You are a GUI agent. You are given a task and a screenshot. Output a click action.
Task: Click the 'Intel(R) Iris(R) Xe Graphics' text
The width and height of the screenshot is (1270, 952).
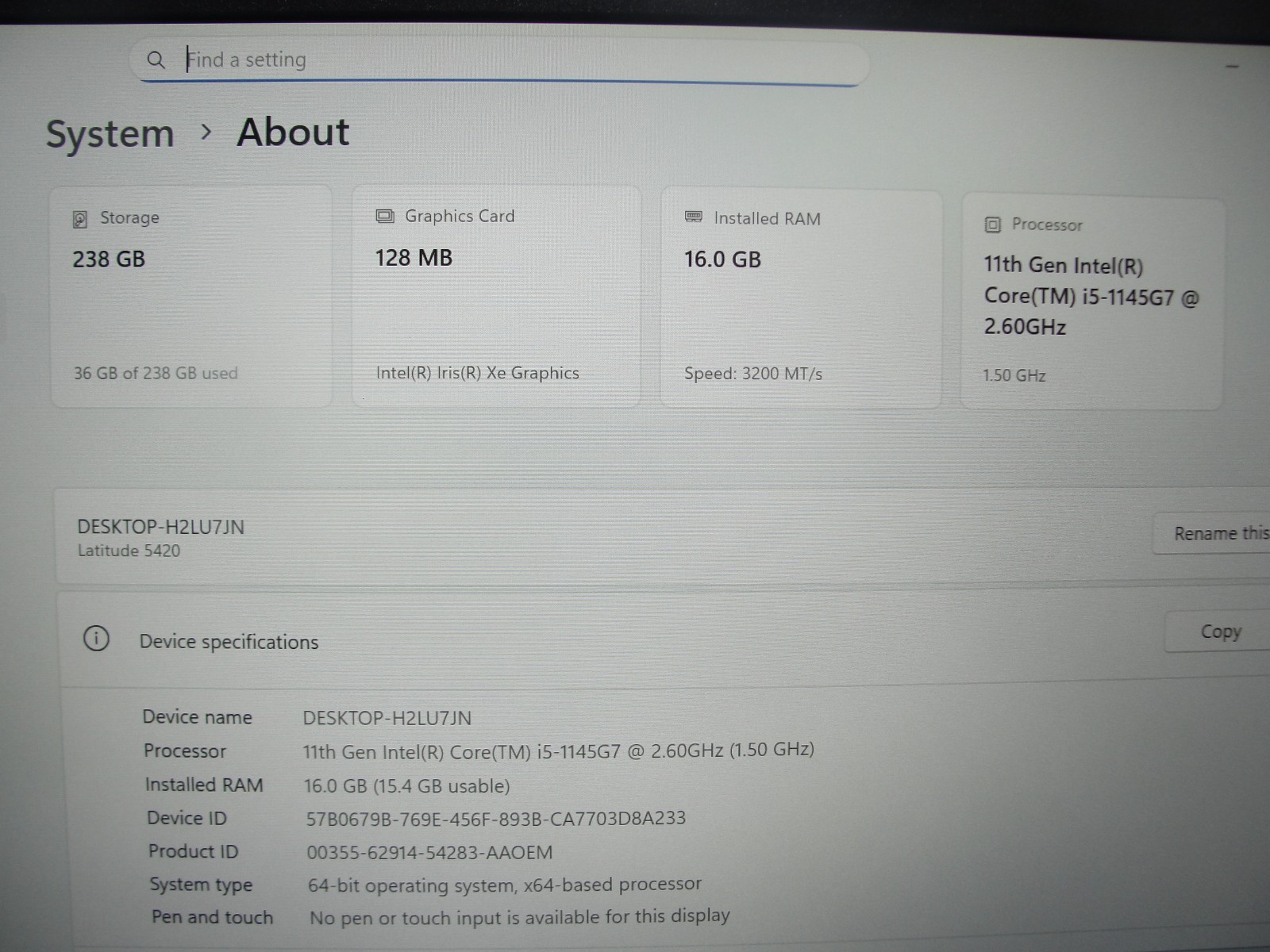tap(477, 373)
